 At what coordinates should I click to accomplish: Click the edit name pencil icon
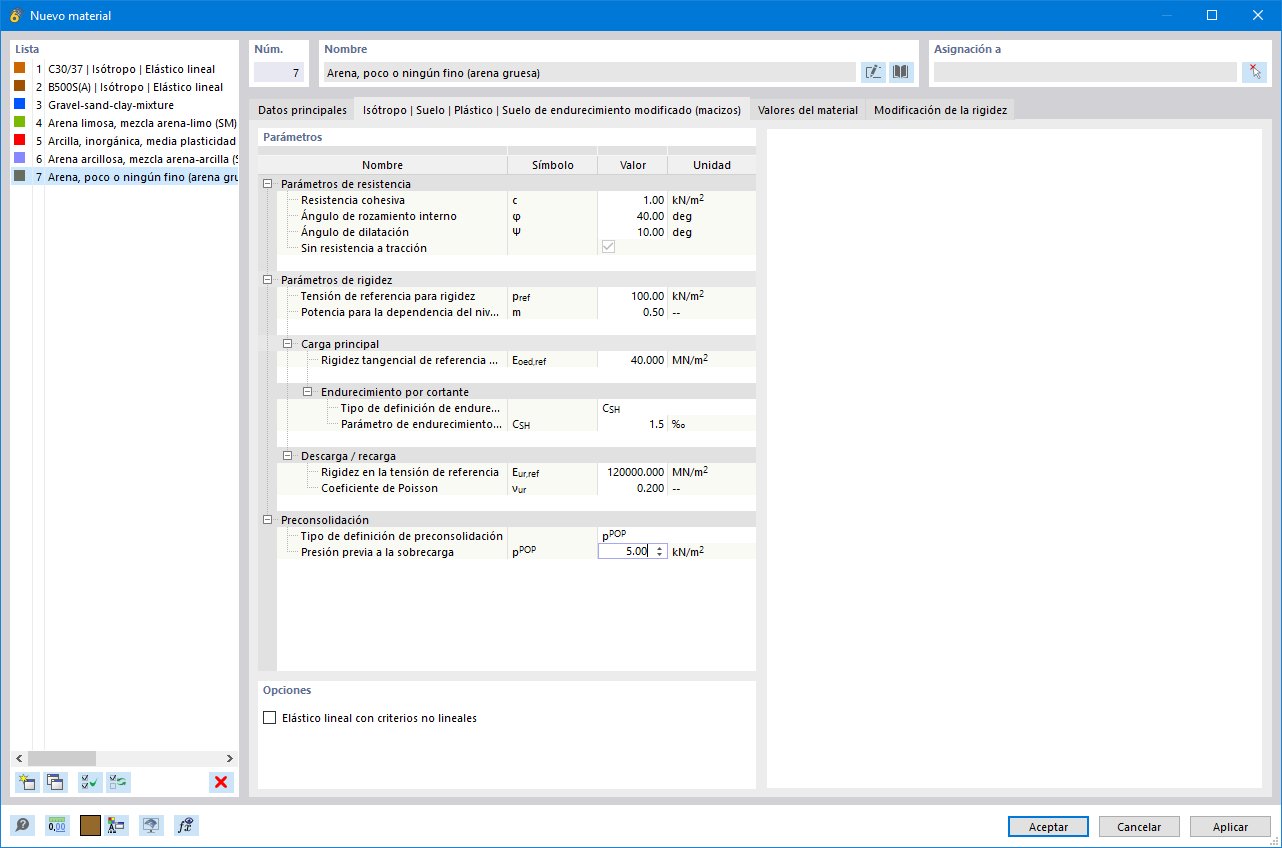click(873, 72)
